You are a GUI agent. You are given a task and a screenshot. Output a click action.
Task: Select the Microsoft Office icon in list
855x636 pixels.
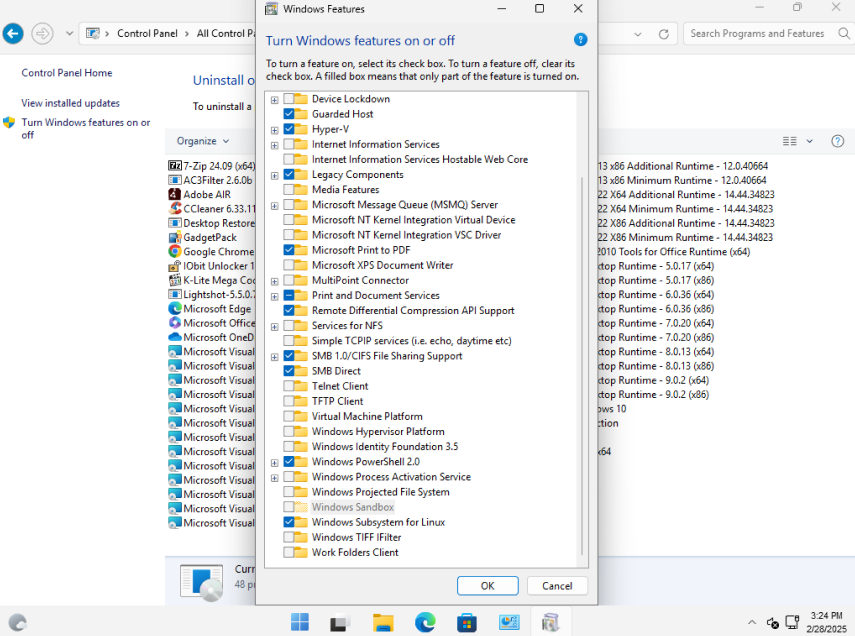[174, 323]
